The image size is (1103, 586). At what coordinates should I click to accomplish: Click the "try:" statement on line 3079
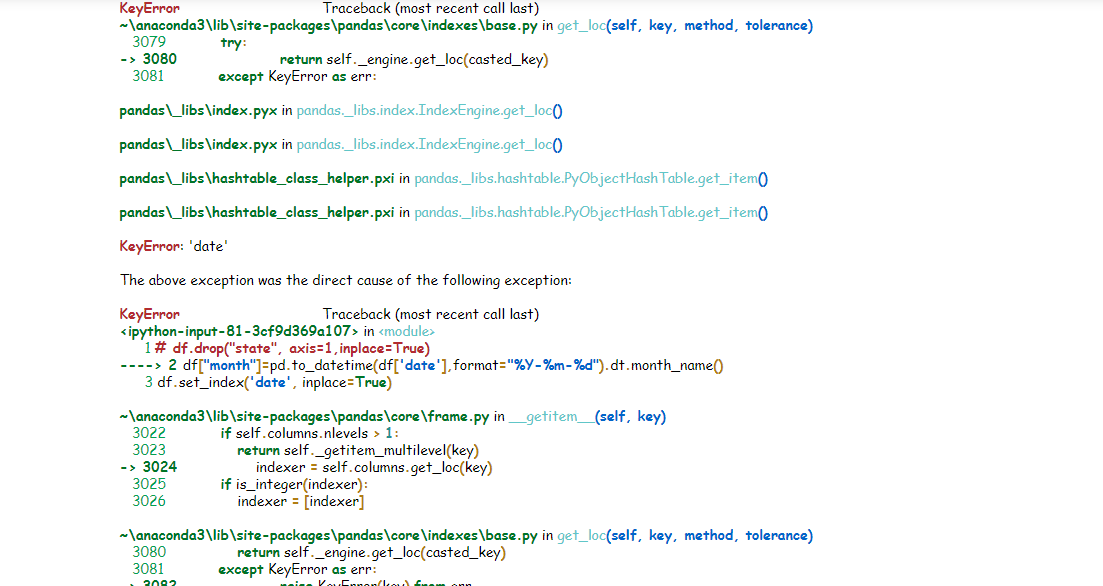point(234,42)
